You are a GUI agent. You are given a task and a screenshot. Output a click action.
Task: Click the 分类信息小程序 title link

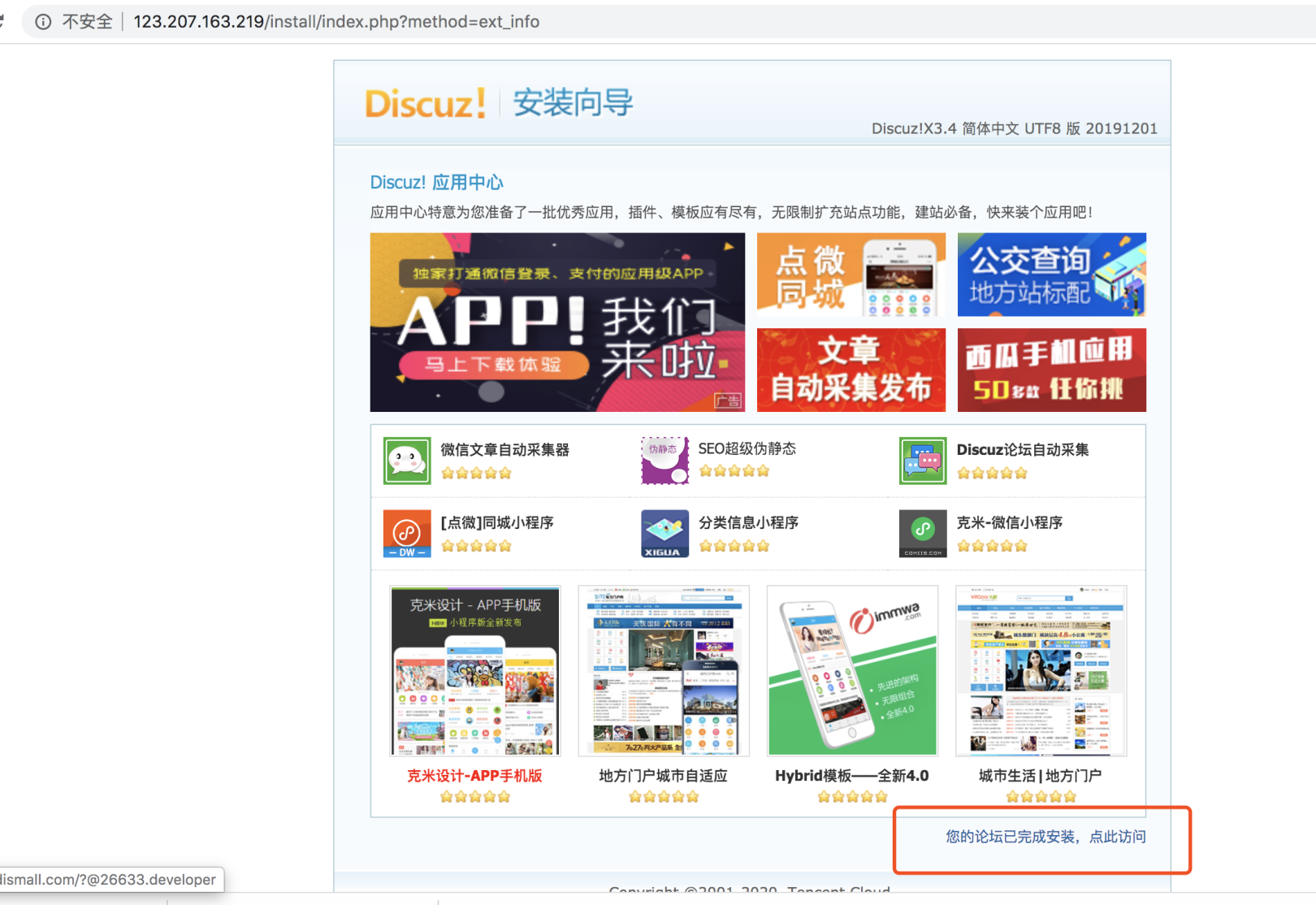click(x=749, y=522)
